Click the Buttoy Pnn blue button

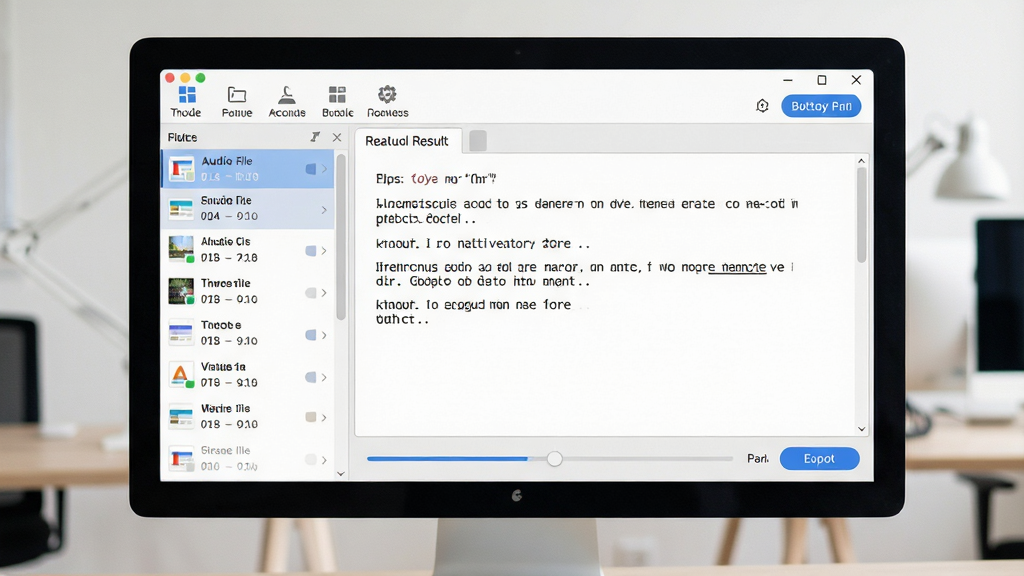click(821, 106)
